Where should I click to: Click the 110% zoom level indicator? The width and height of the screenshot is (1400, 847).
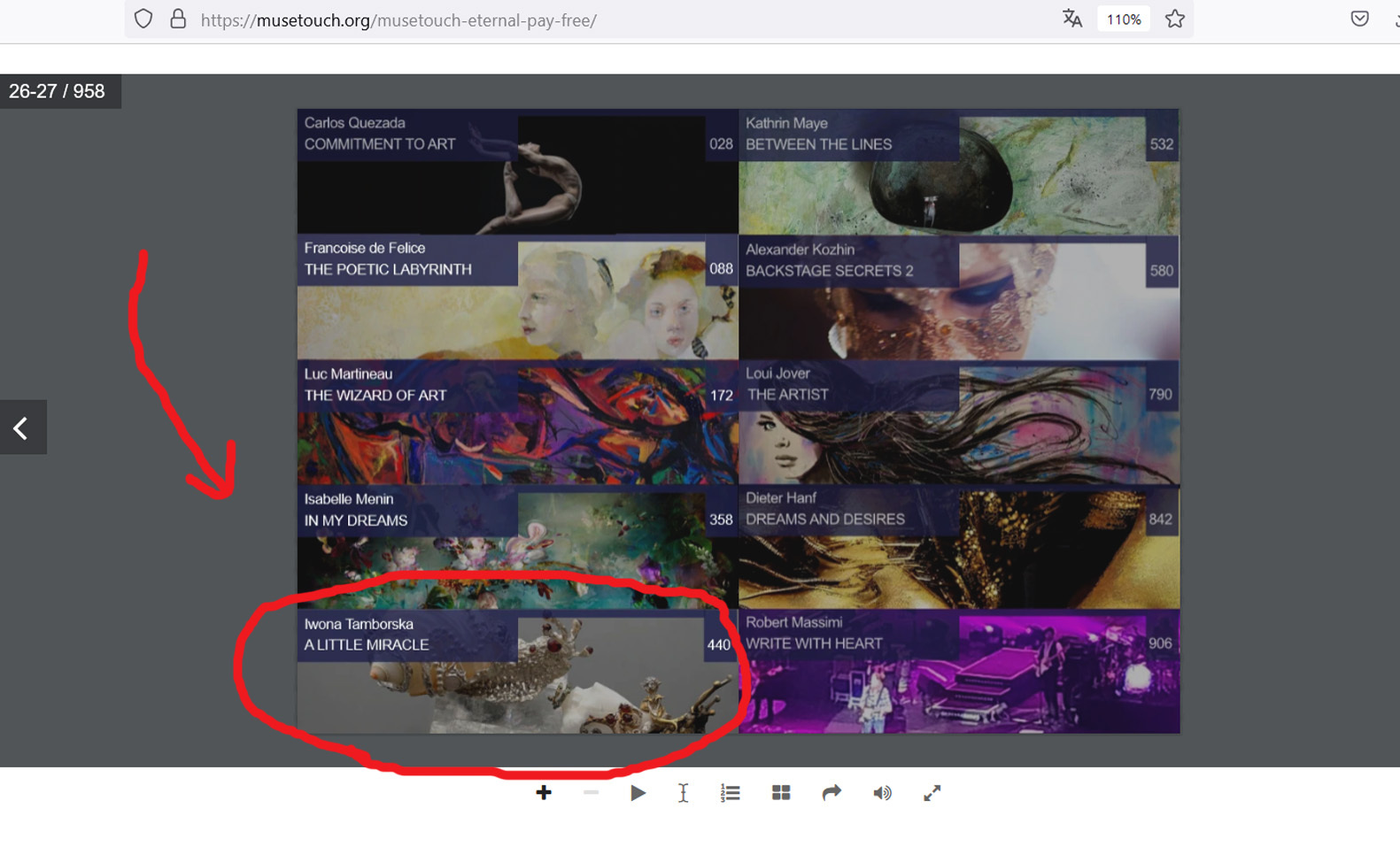click(x=1124, y=19)
